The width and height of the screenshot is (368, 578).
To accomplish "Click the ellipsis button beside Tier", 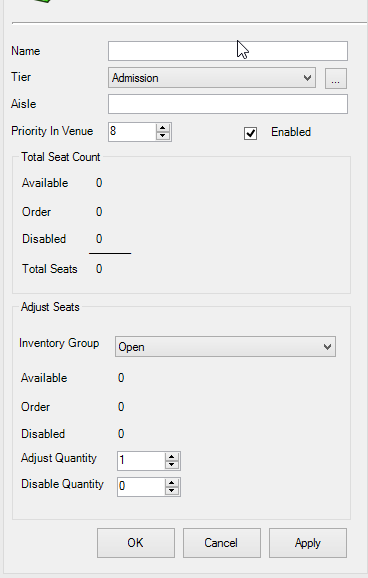I will 336,79.
